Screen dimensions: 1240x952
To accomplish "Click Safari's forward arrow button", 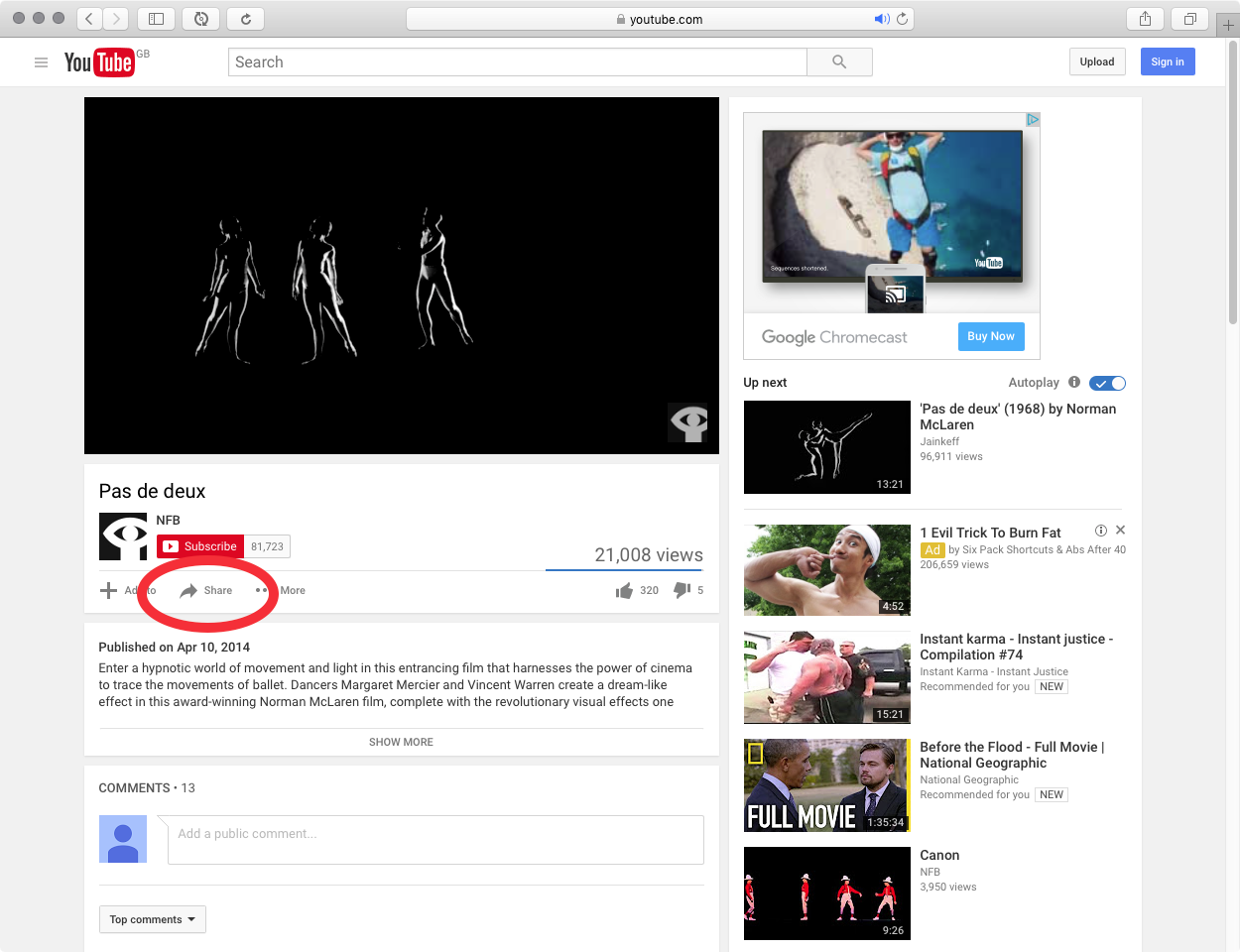I will pos(117,19).
